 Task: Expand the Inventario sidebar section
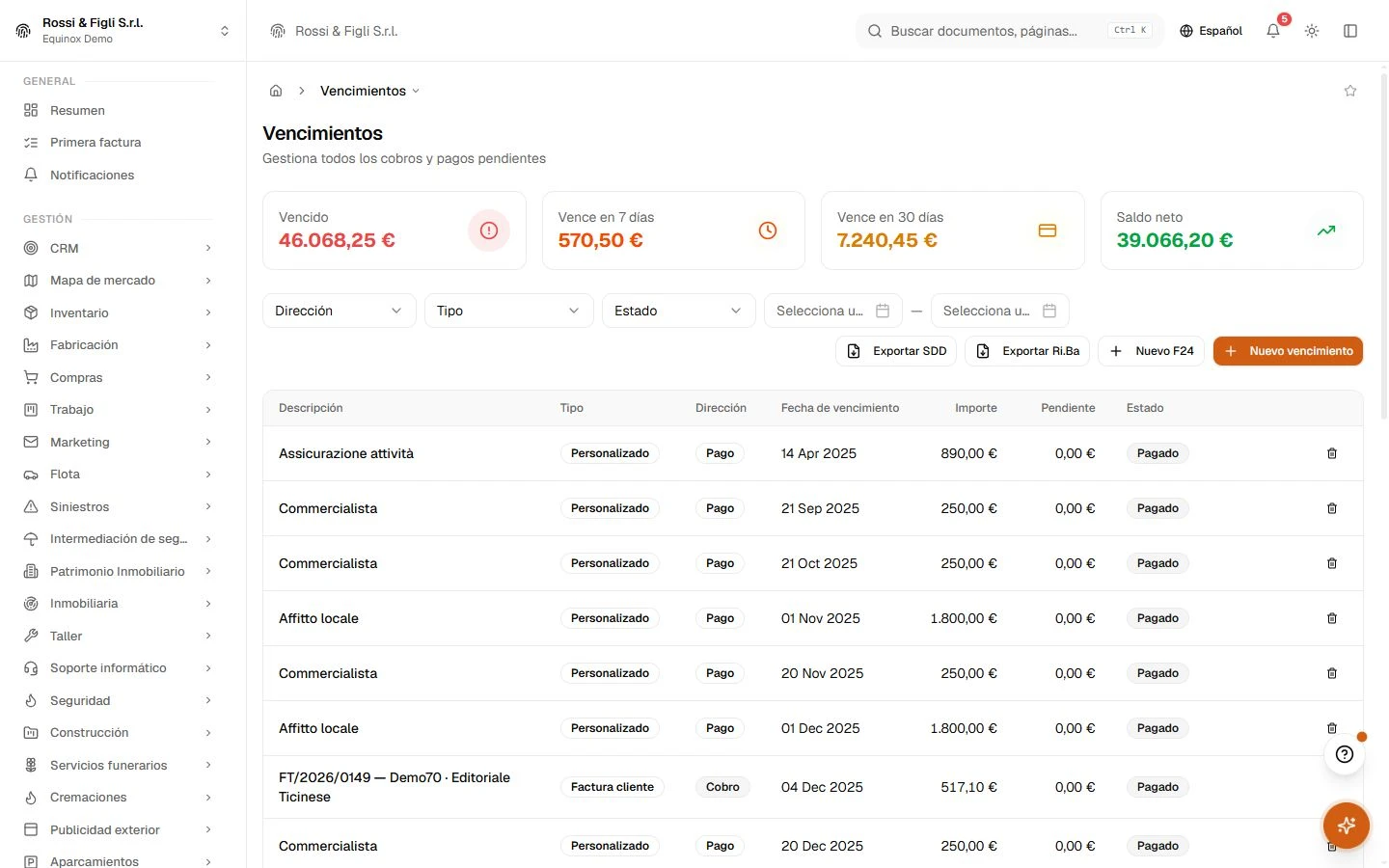118,312
